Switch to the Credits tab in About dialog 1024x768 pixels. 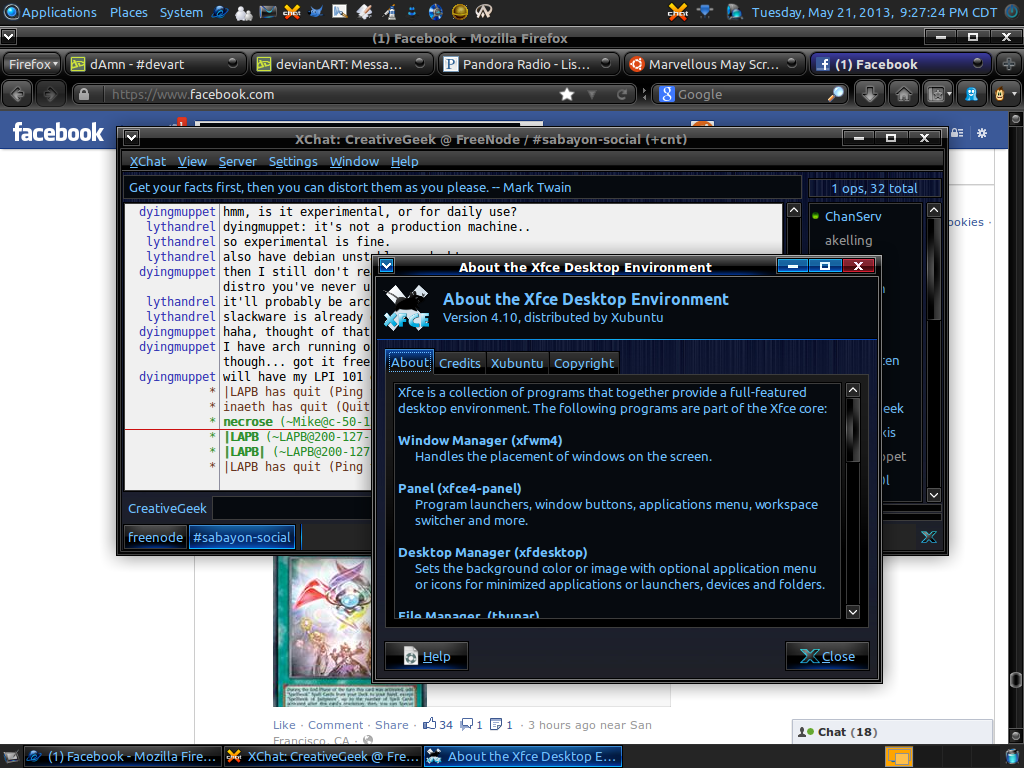(459, 363)
